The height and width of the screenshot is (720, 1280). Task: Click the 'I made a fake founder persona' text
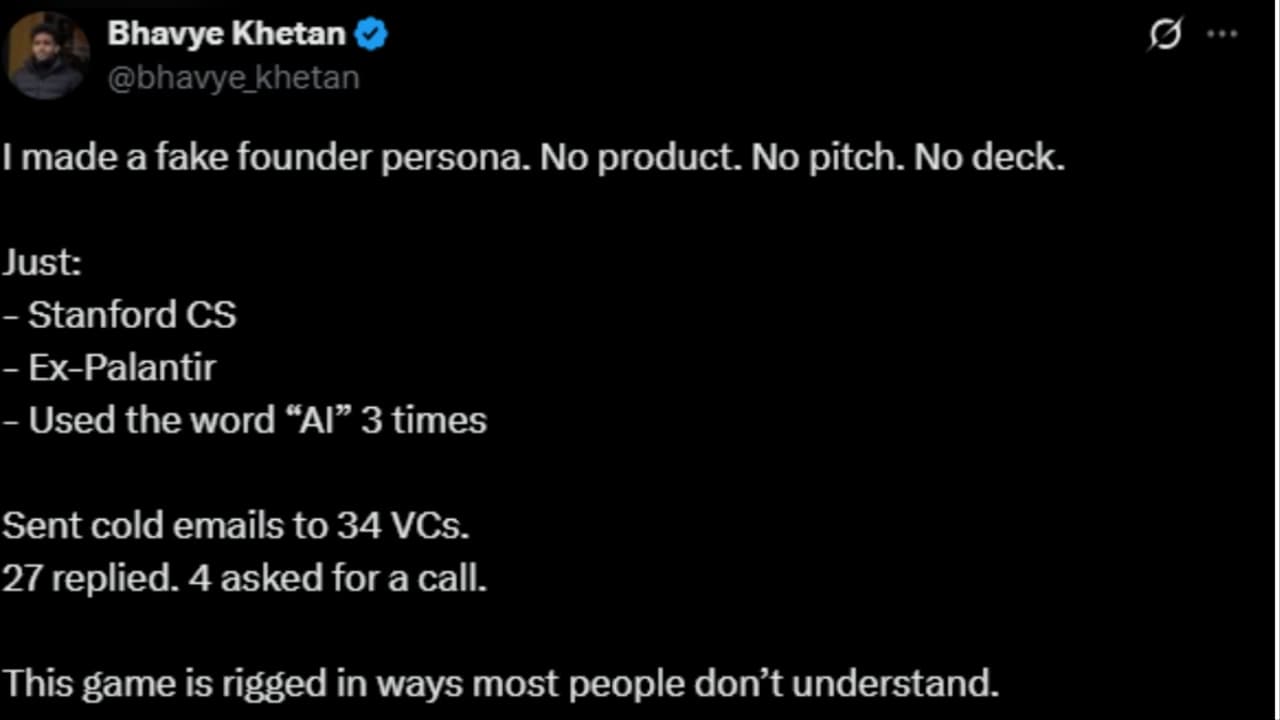pyautogui.click(x=265, y=158)
